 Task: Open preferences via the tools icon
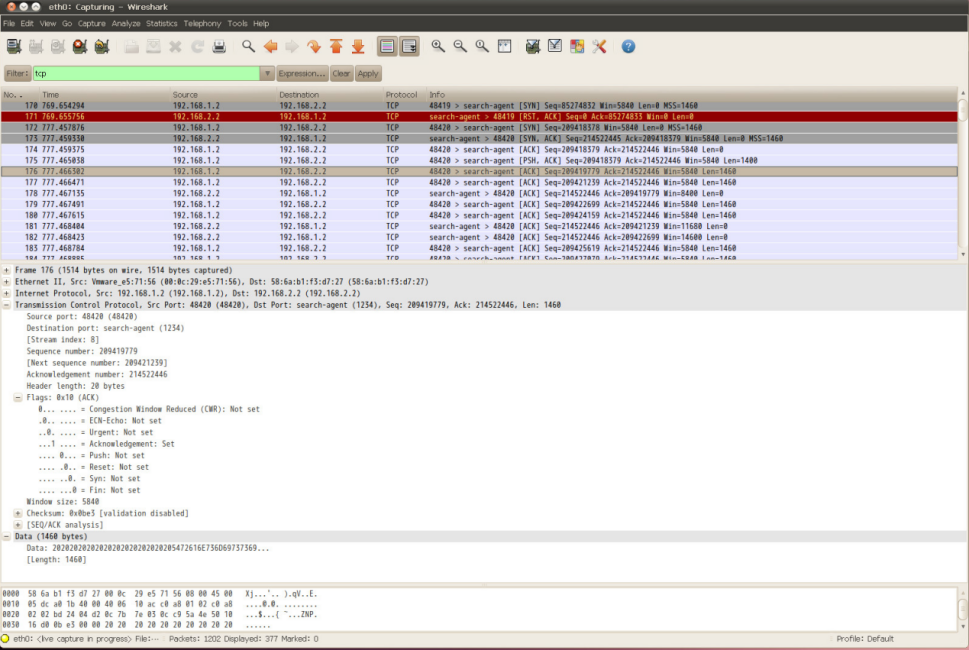point(600,46)
